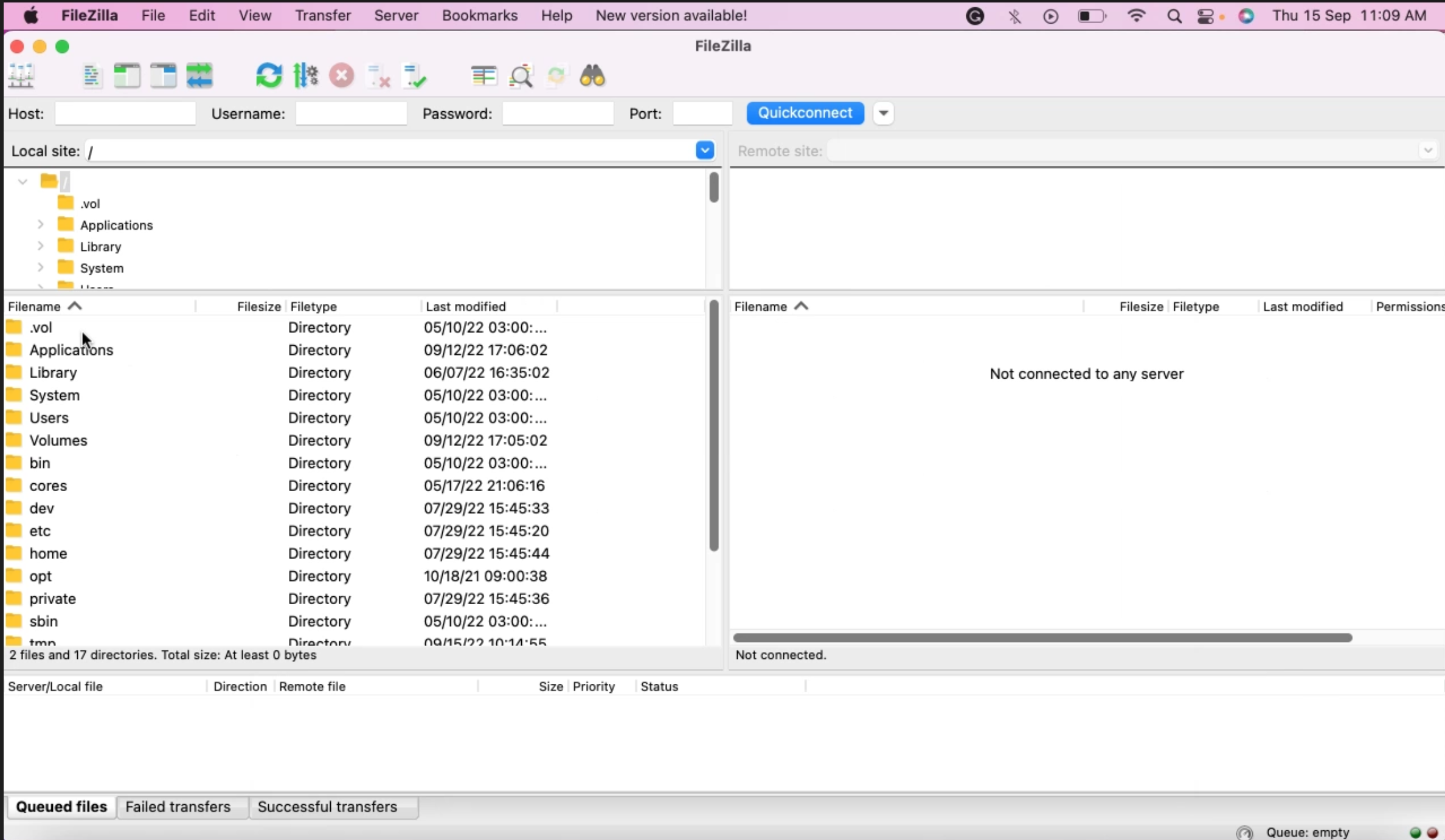Open directory listing filters dialog

click(x=484, y=76)
